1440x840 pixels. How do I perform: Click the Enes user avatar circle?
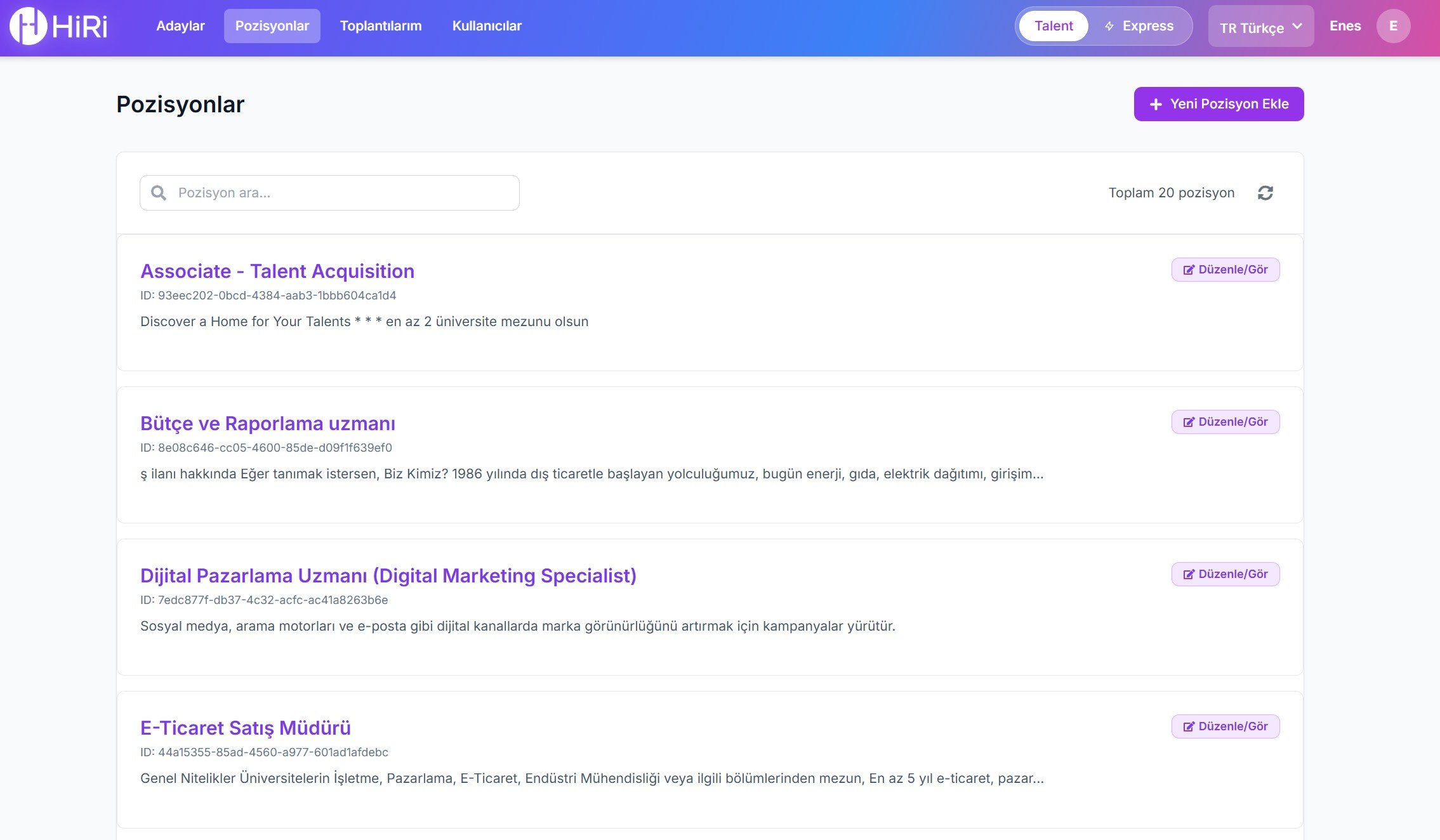tap(1393, 26)
